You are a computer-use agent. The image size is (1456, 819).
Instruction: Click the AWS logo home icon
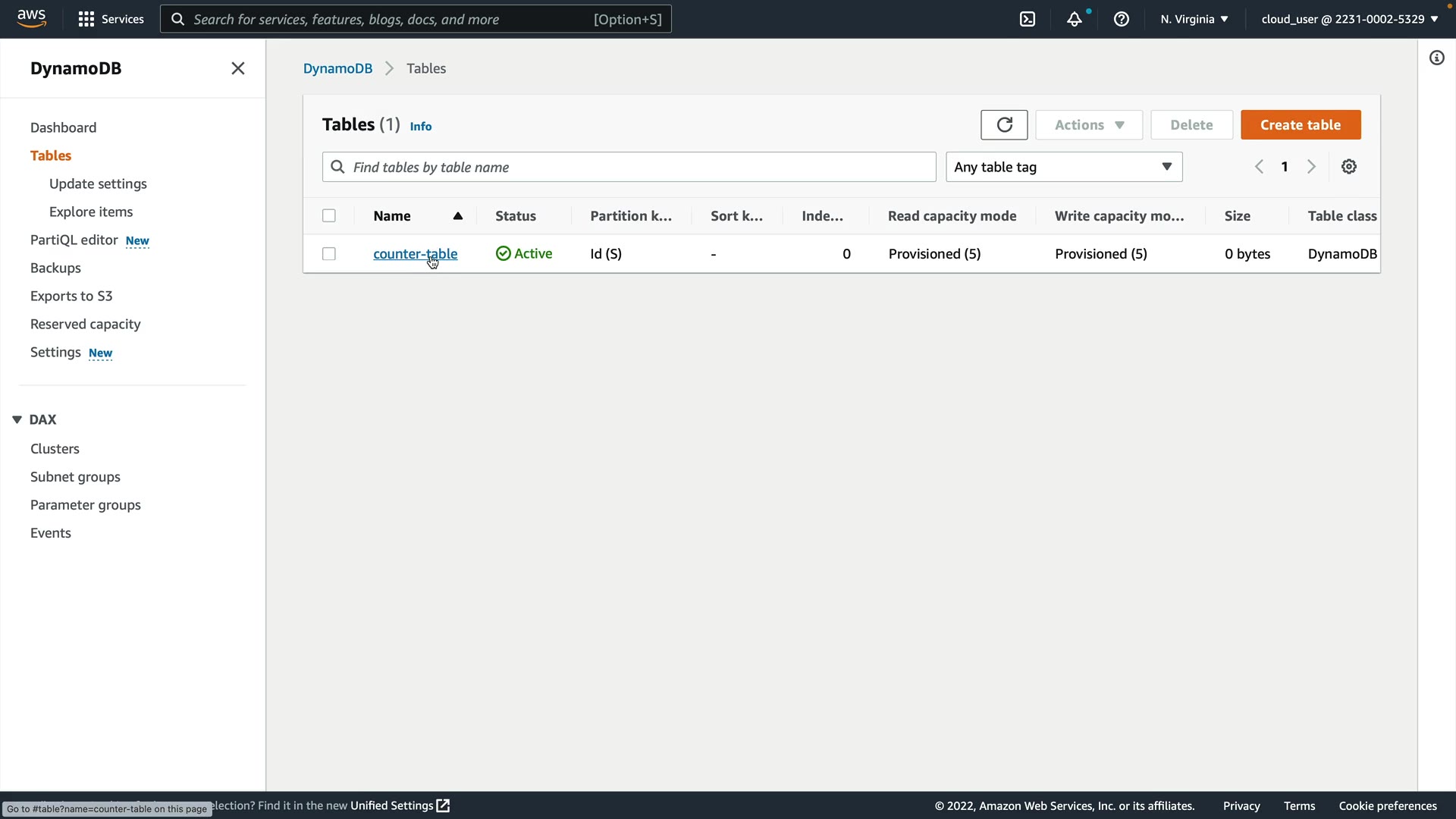coord(32,19)
